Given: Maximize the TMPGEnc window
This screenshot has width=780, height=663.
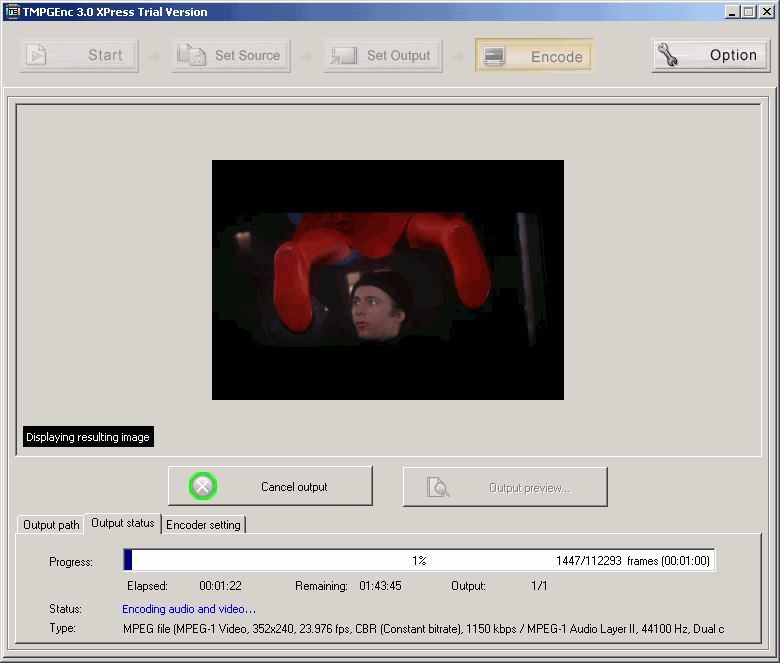Looking at the screenshot, I should [x=748, y=12].
